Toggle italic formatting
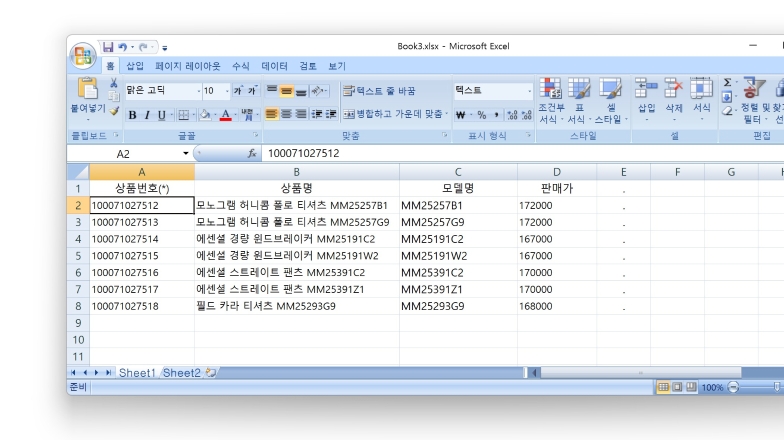 point(147,115)
